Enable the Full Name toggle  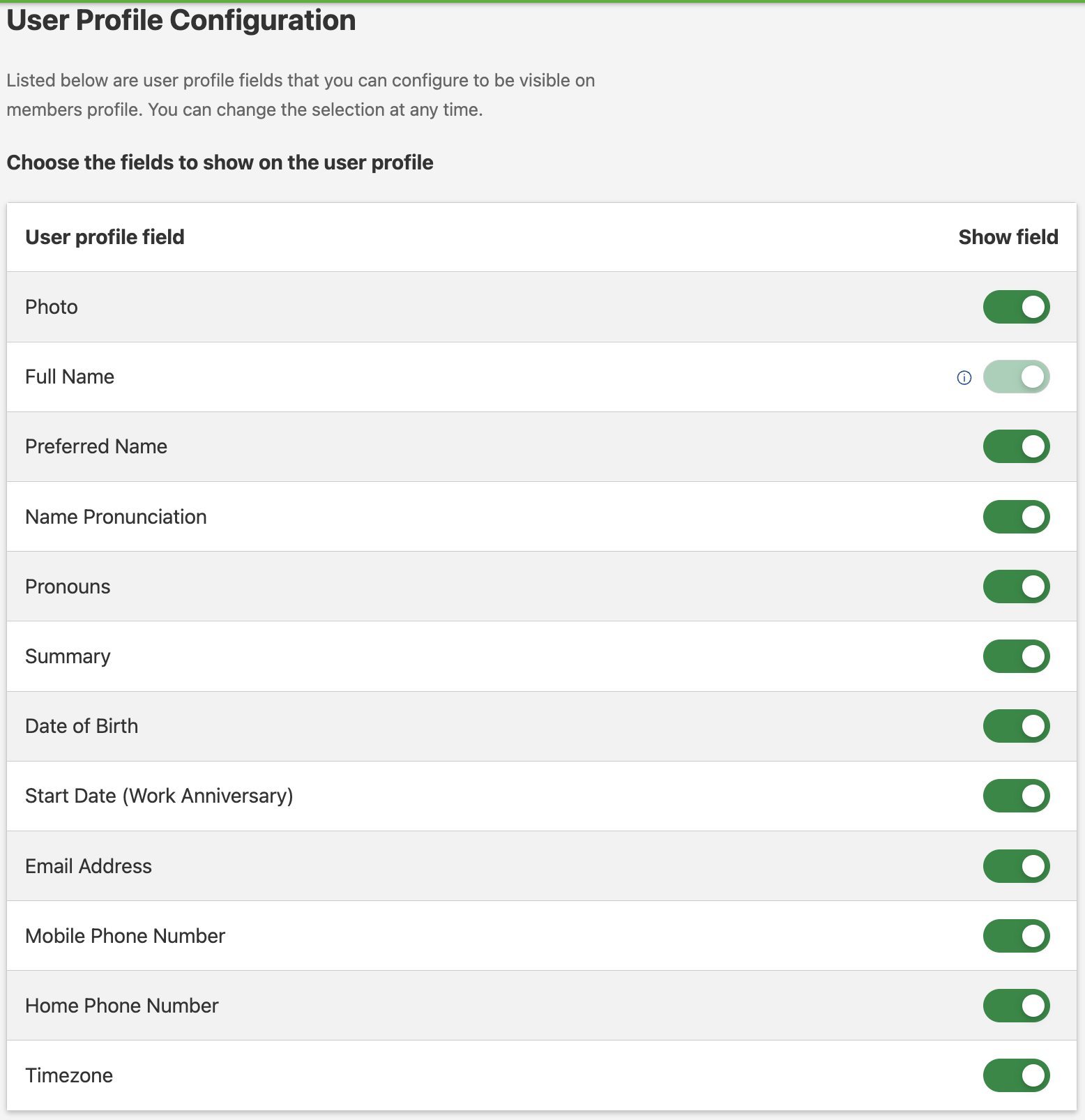pos(1016,377)
